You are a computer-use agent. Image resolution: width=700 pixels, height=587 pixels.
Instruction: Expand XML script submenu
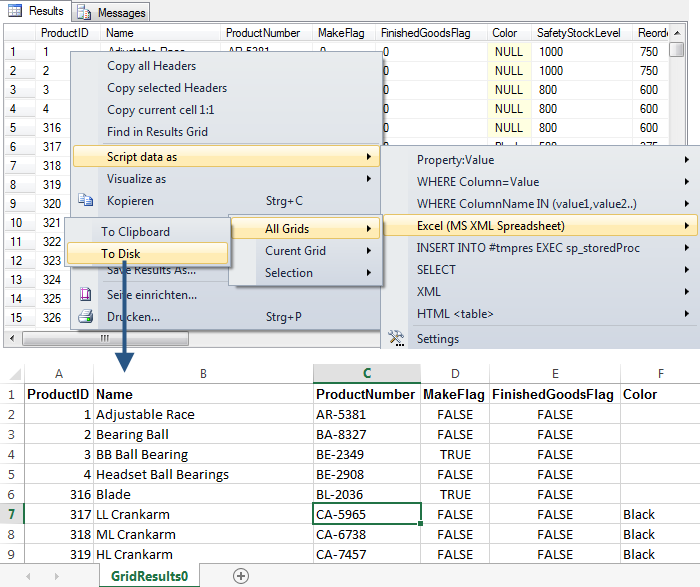pyautogui.click(x=540, y=292)
